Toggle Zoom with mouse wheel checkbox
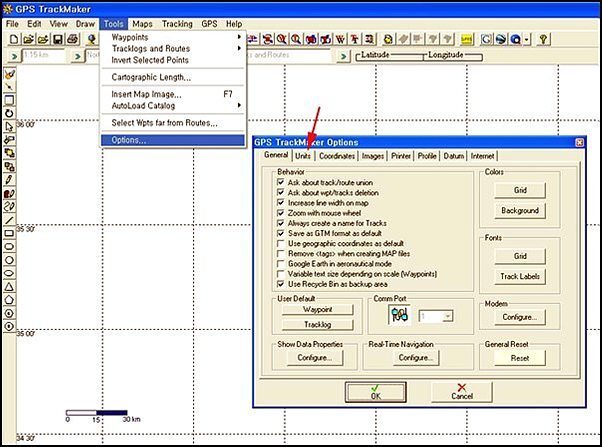The height and width of the screenshot is (447, 602). tap(281, 212)
